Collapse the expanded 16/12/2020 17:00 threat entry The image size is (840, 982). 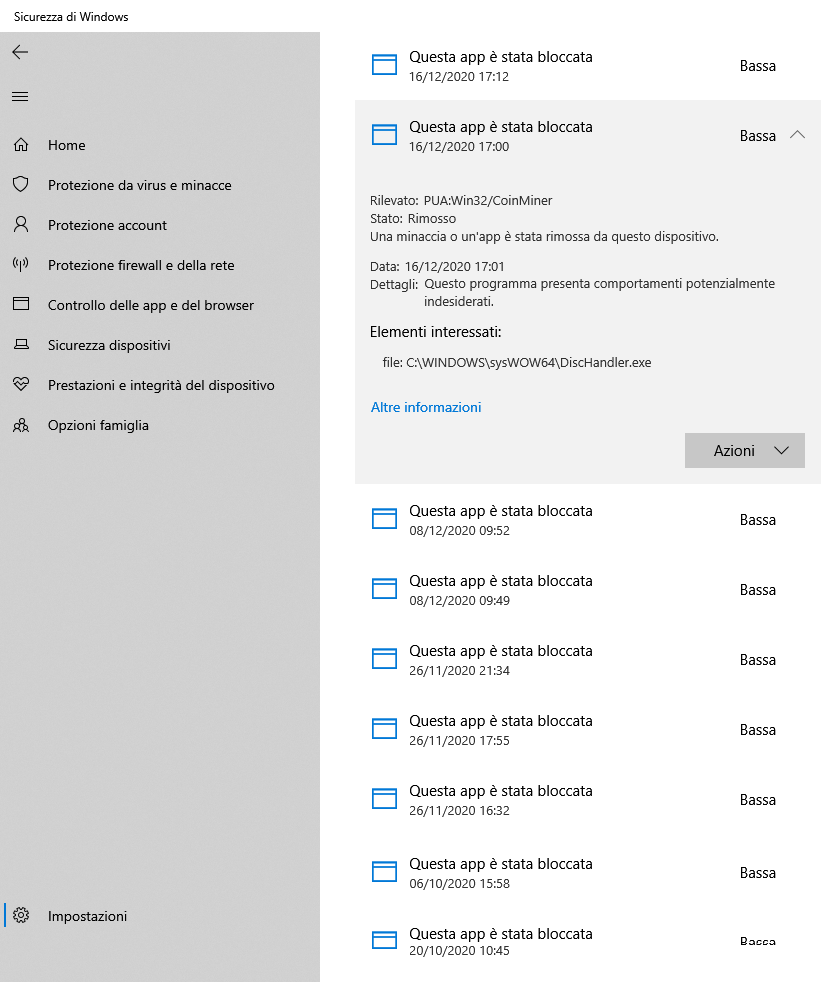point(797,135)
